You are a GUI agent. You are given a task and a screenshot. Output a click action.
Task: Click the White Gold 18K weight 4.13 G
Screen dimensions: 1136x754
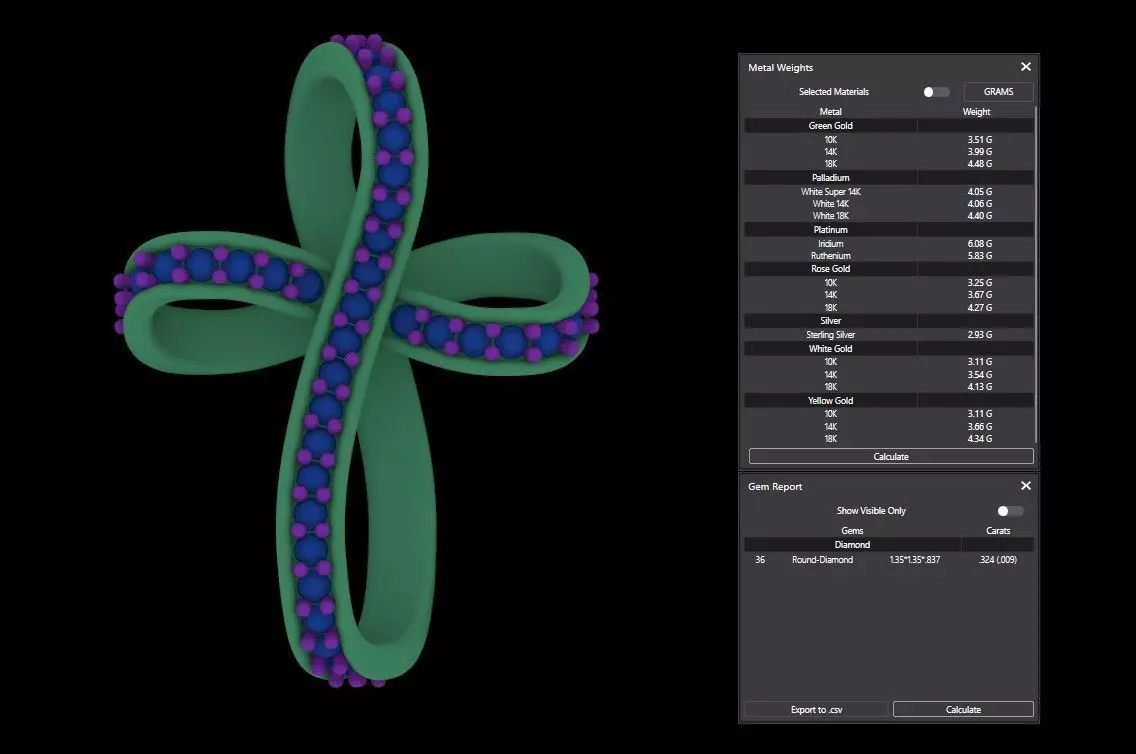(980, 387)
